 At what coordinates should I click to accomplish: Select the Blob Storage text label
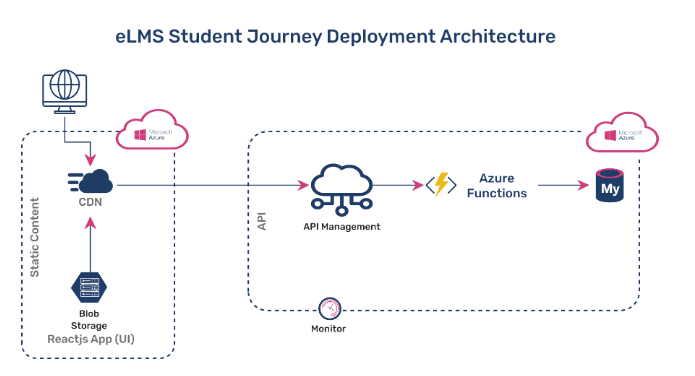[x=89, y=320]
